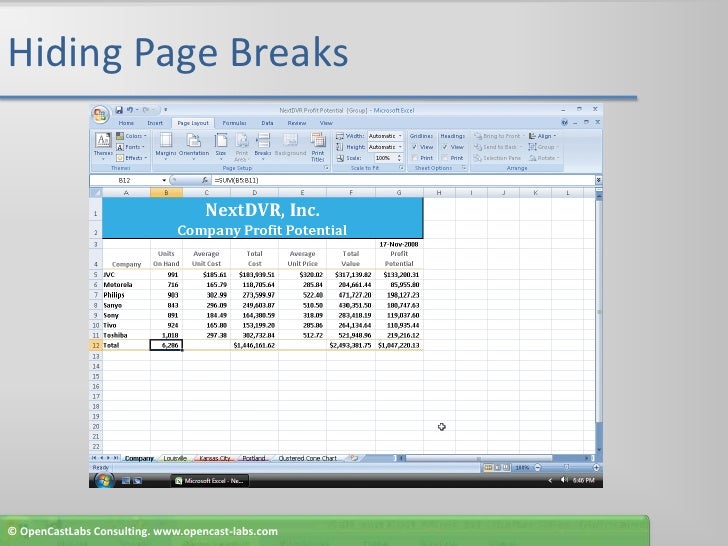Open the Office Button menu
728x546 pixels.
100,114
